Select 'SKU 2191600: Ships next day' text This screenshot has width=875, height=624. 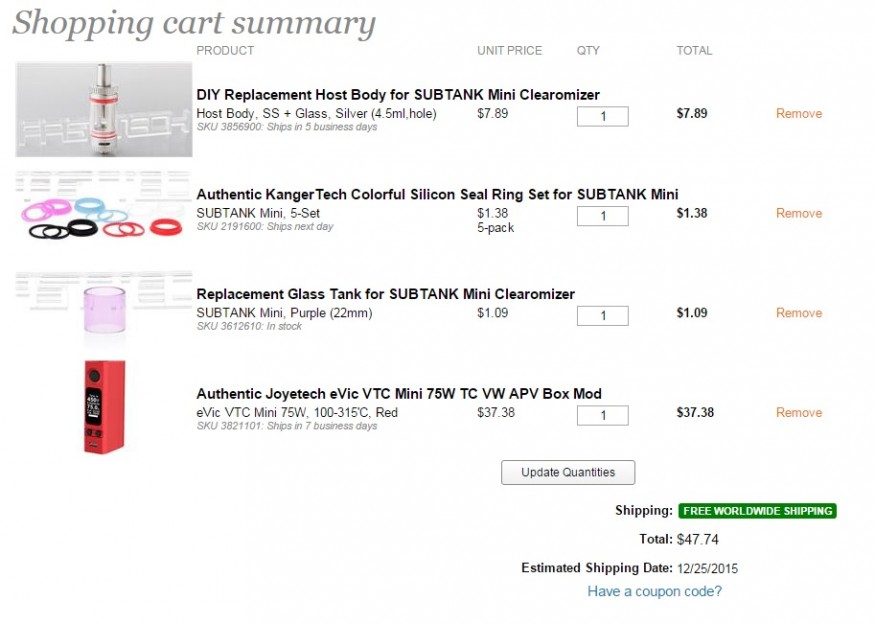coord(265,227)
